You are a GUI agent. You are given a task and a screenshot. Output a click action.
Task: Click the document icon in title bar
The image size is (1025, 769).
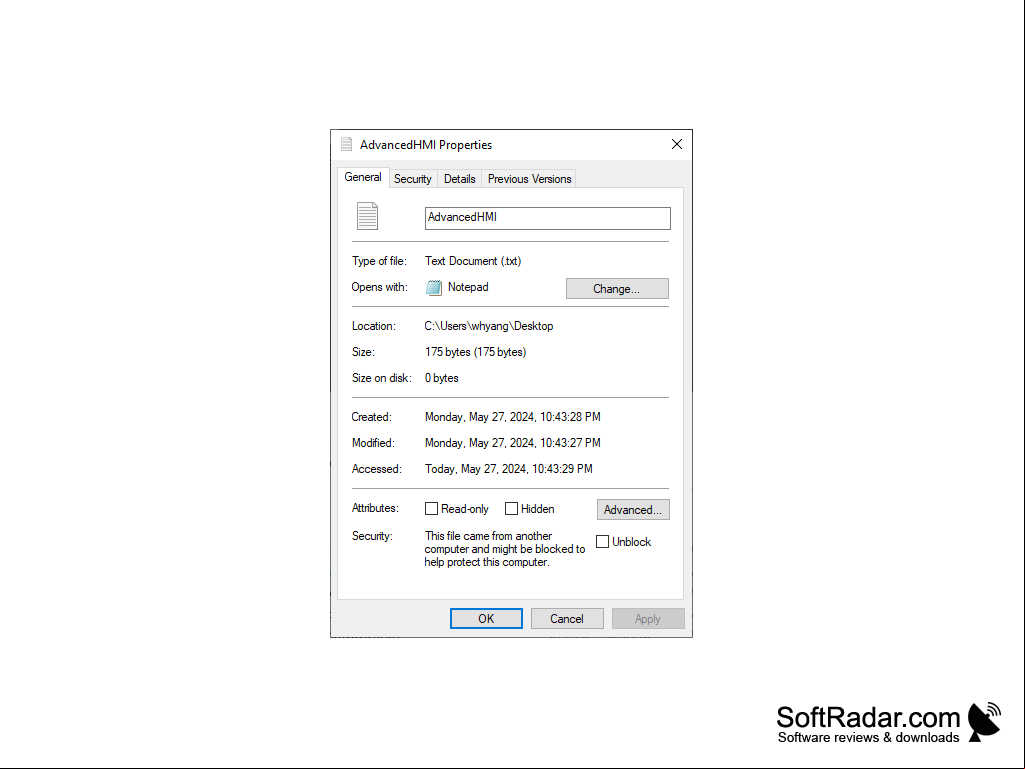pos(346,145)
